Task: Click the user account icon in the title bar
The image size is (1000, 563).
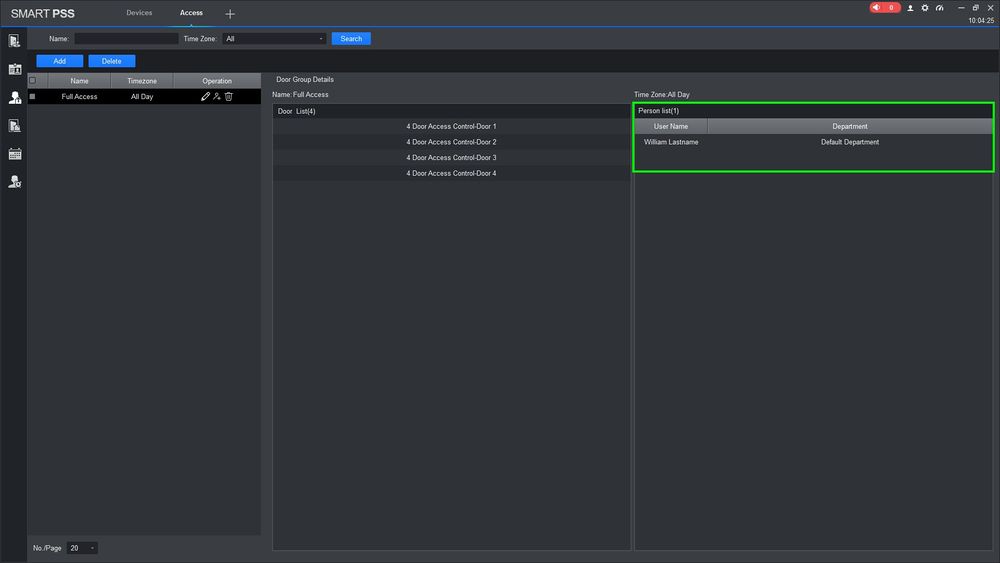Action: pos(910,7)
